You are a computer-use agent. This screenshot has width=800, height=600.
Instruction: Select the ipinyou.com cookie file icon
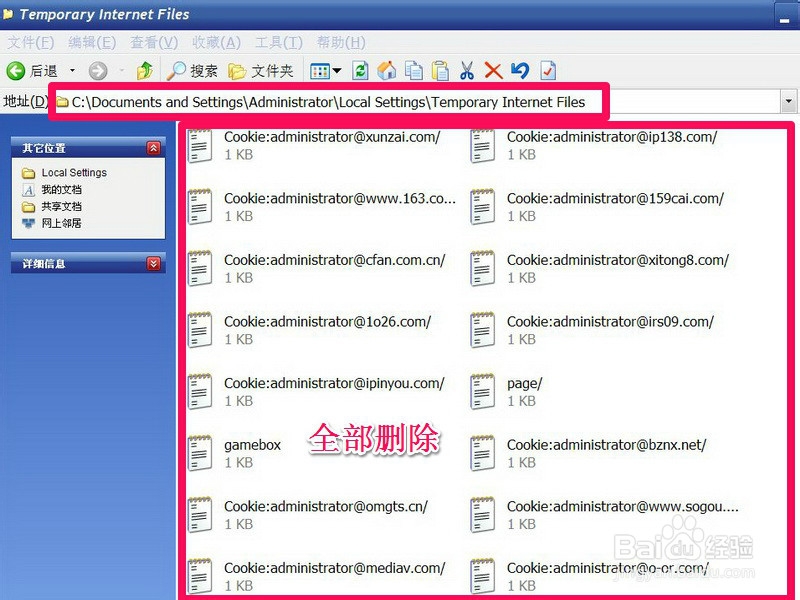click(x=199, y=392)
